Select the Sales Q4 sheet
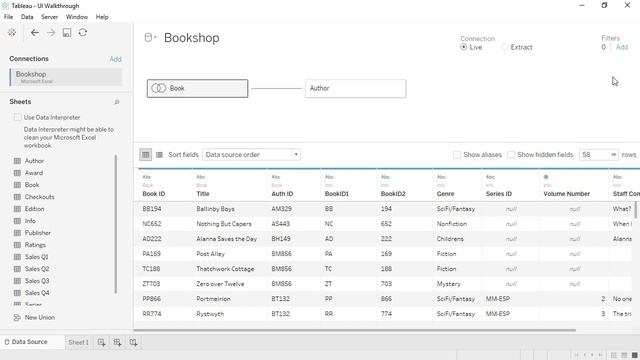This screenshot has height=360, width=640. tap(37, 293)
